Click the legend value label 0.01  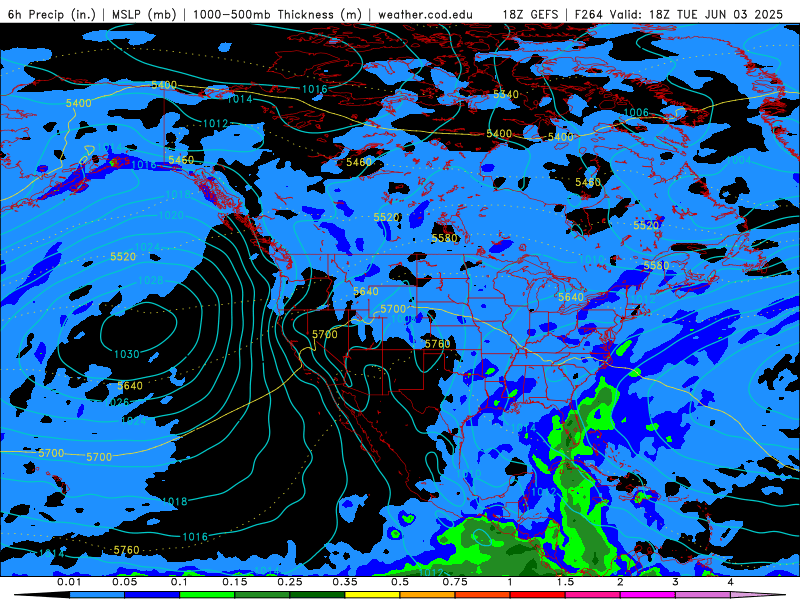(69, 582)
